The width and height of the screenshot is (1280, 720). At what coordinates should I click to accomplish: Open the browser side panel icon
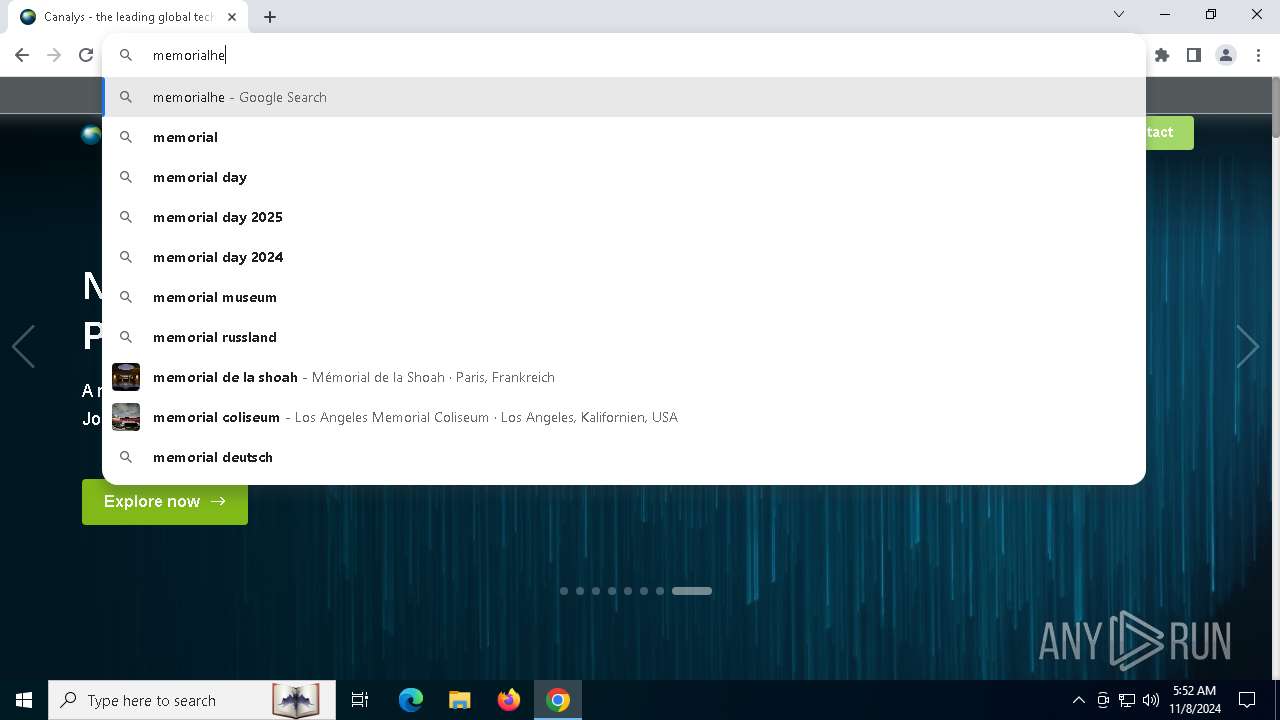coord(1194,55)
